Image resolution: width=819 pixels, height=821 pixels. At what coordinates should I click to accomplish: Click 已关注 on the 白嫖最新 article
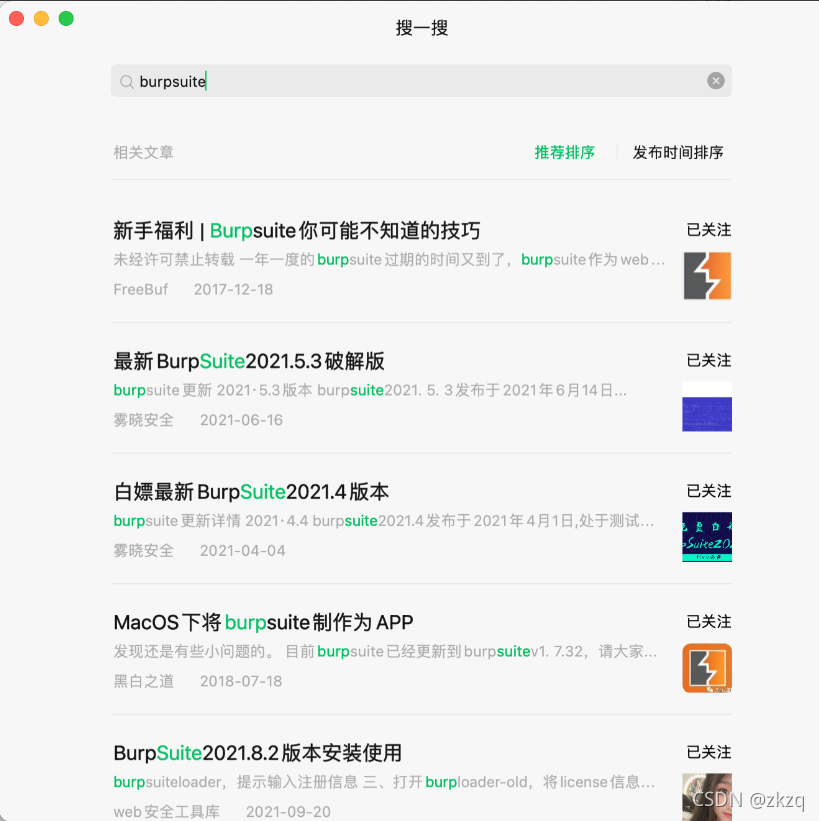pyautogui.click(x=709, y=491)
